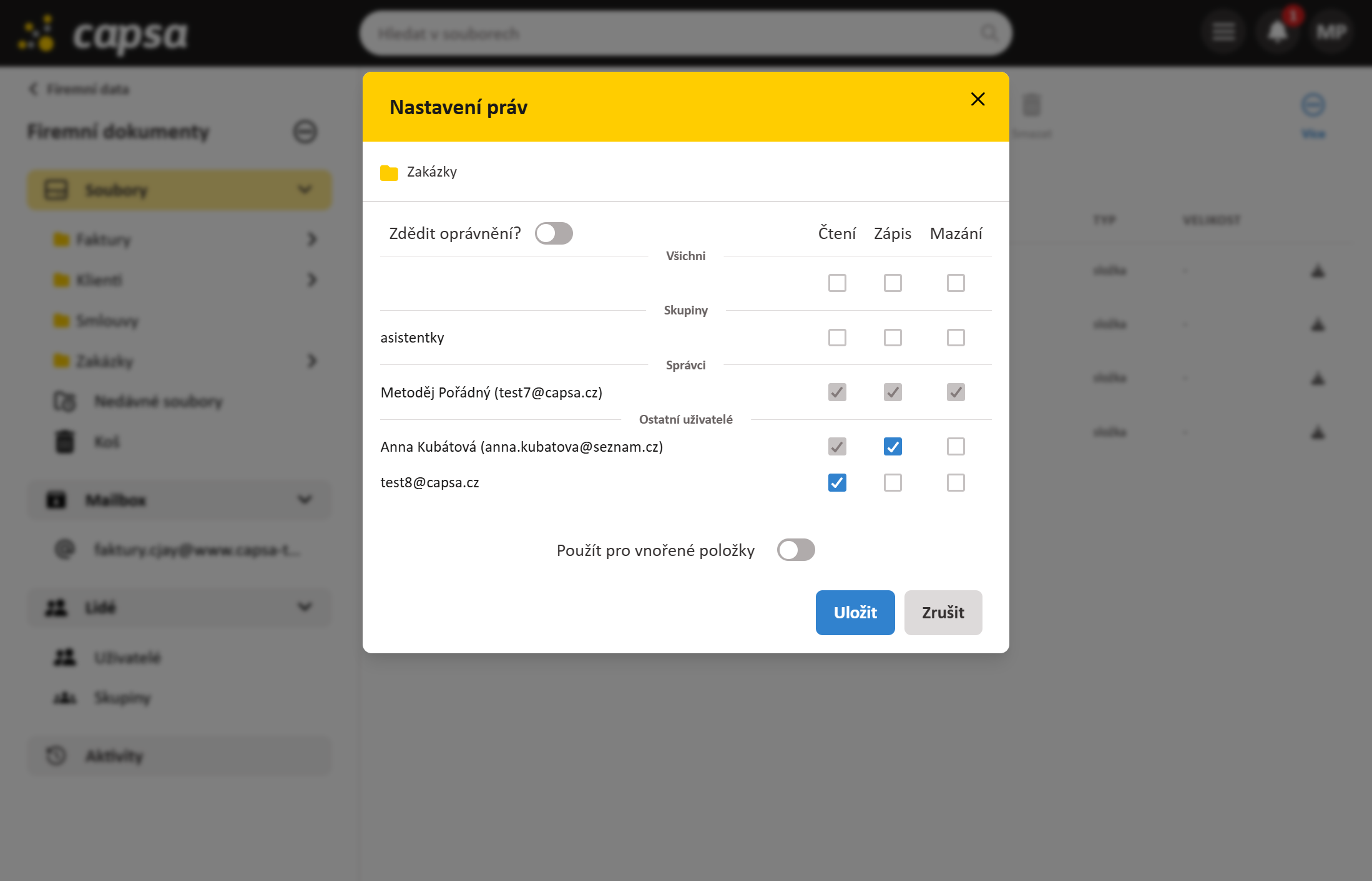
Task: Click the Aktivity history icon
Action: pyautogui.click(x=56, y=756)
